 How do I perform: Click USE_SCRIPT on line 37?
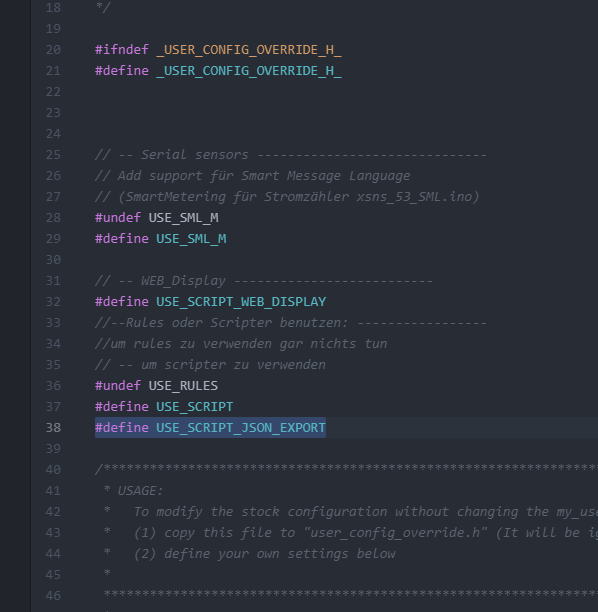click(x=194, y=407)
